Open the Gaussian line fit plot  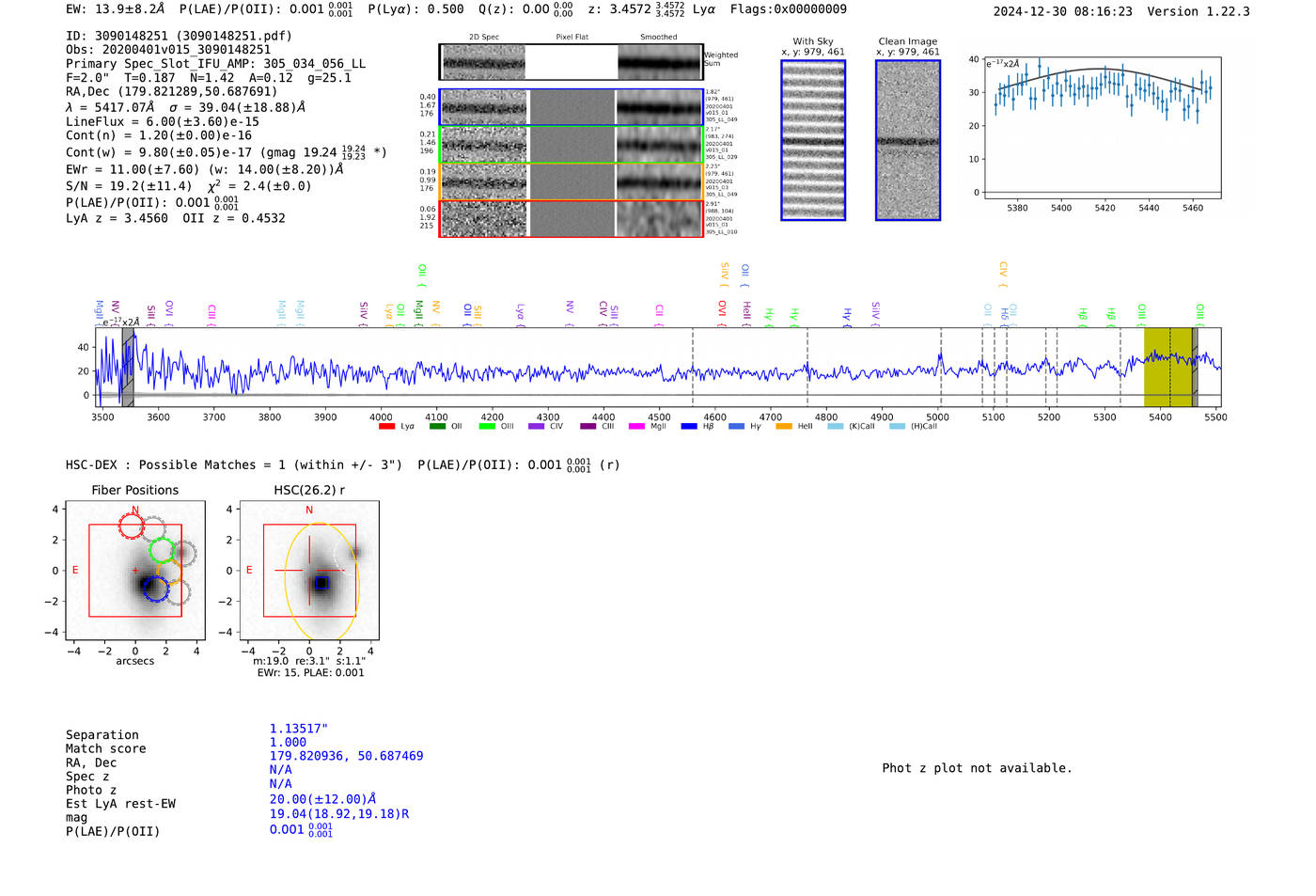[1102, 128]
